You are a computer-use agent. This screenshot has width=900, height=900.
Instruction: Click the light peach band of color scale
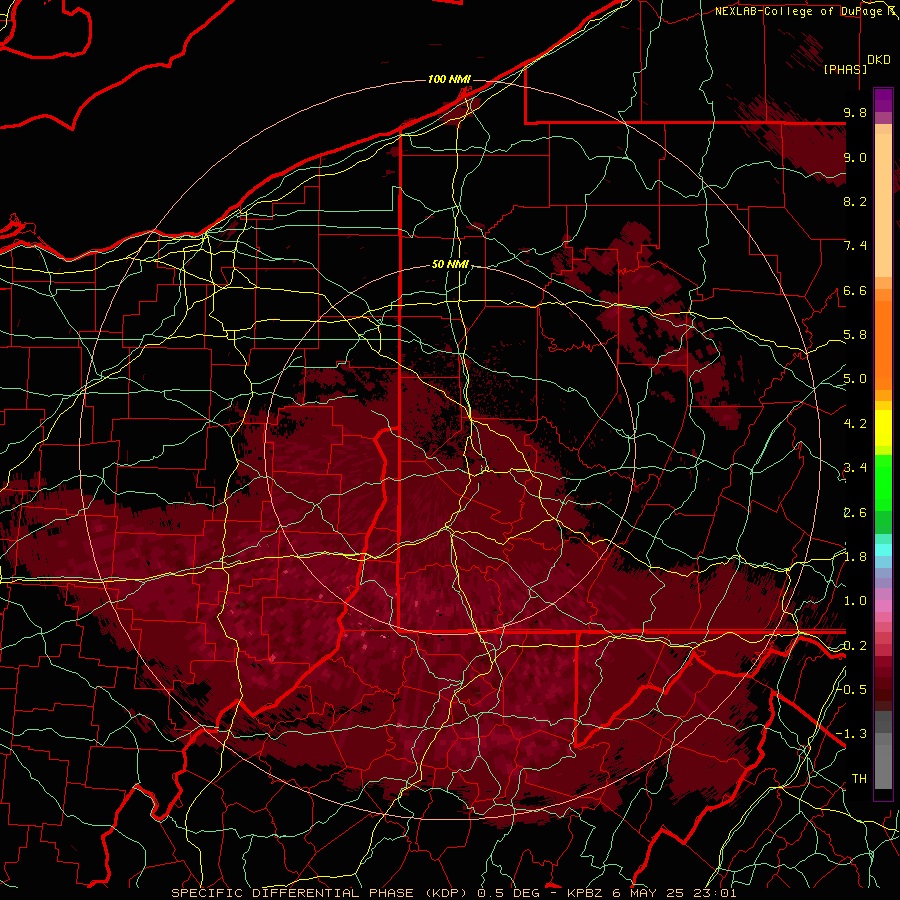[x=883, y=205]
